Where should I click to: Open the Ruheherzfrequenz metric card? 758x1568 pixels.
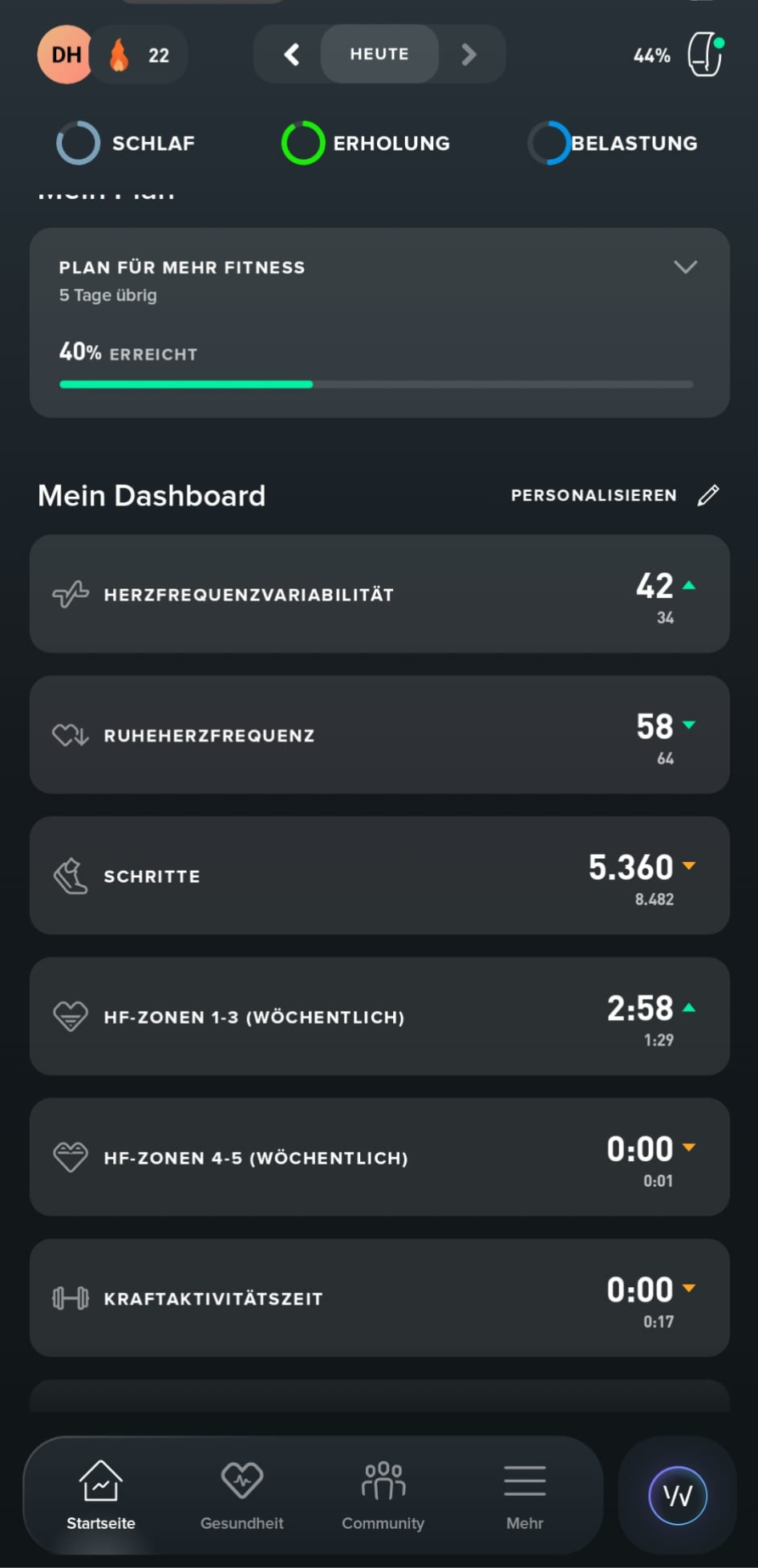click(x=379, y=735)
